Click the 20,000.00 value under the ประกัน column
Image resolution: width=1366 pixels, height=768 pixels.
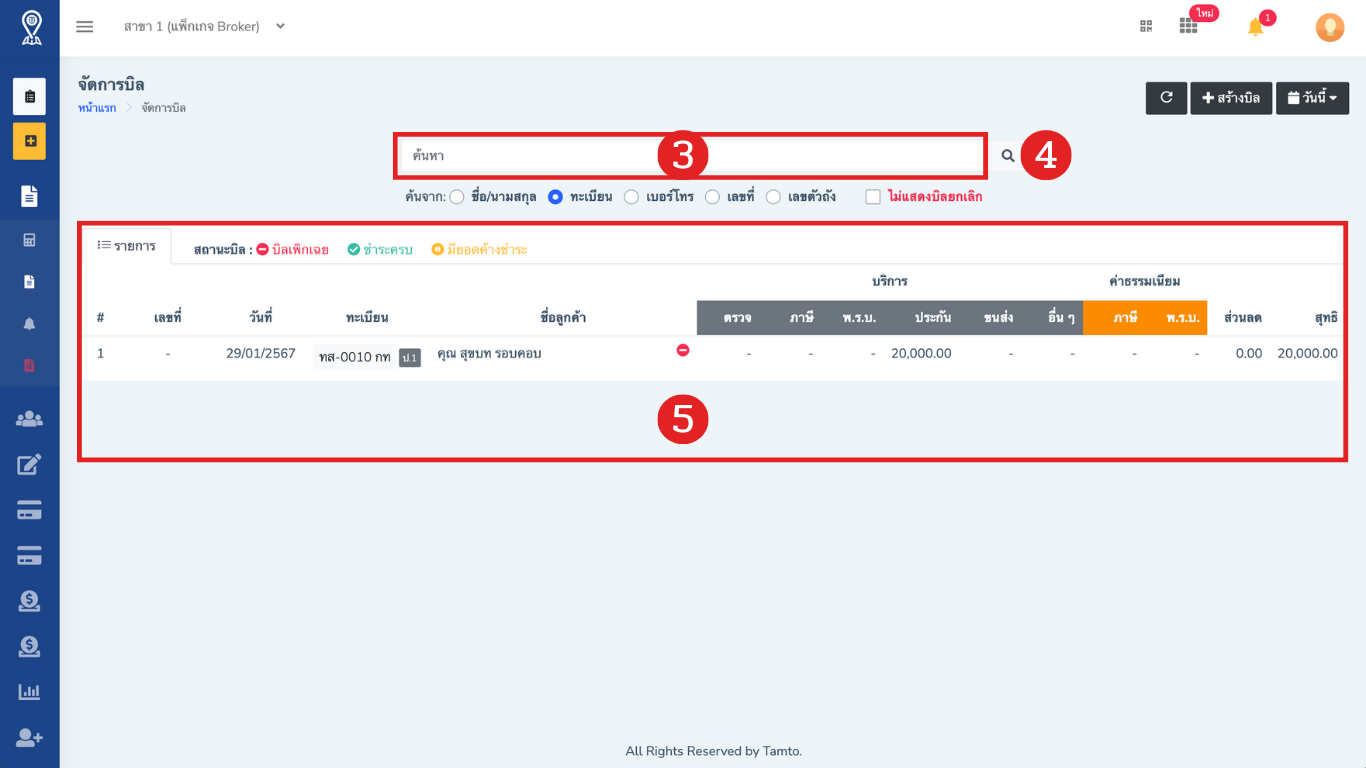(921, 353)
